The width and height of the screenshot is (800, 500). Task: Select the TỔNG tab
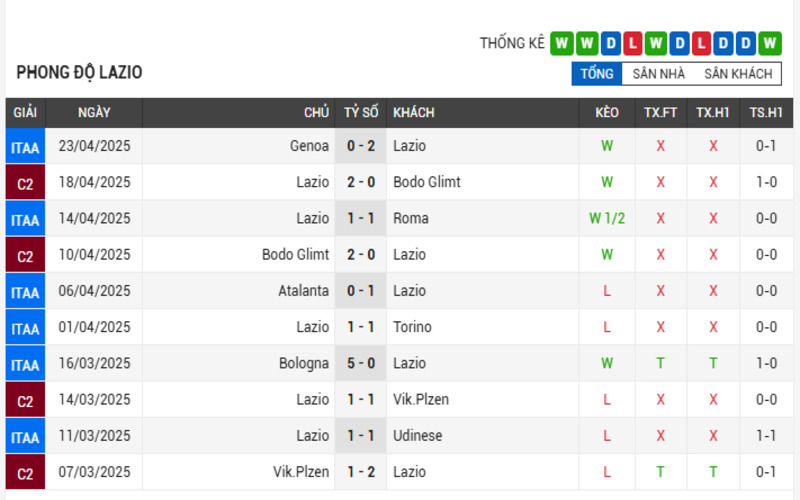(596, 74)
